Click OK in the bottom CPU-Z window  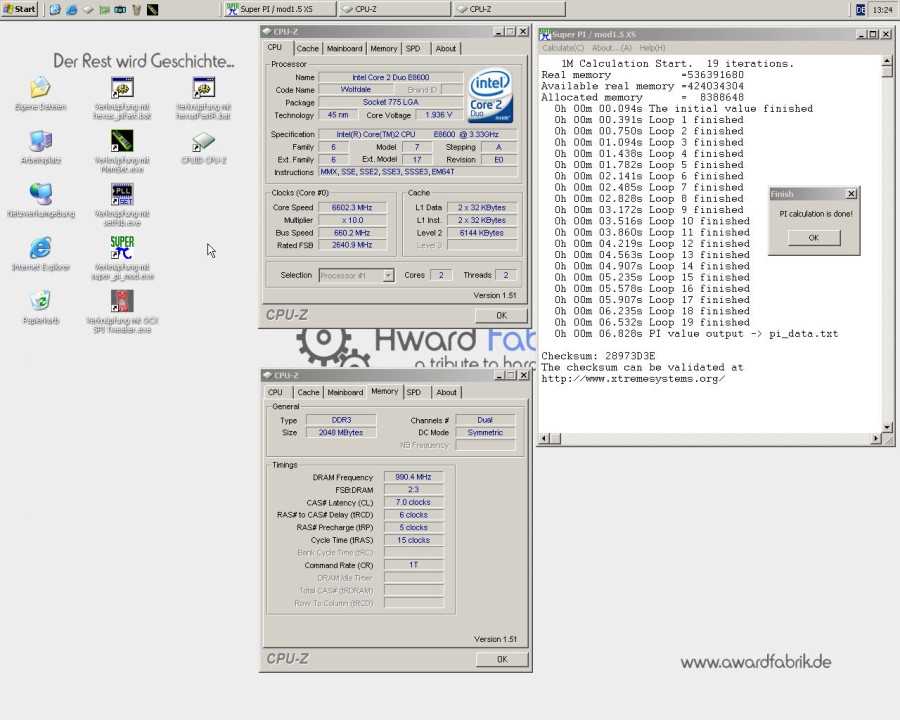(x=502, y=659)
